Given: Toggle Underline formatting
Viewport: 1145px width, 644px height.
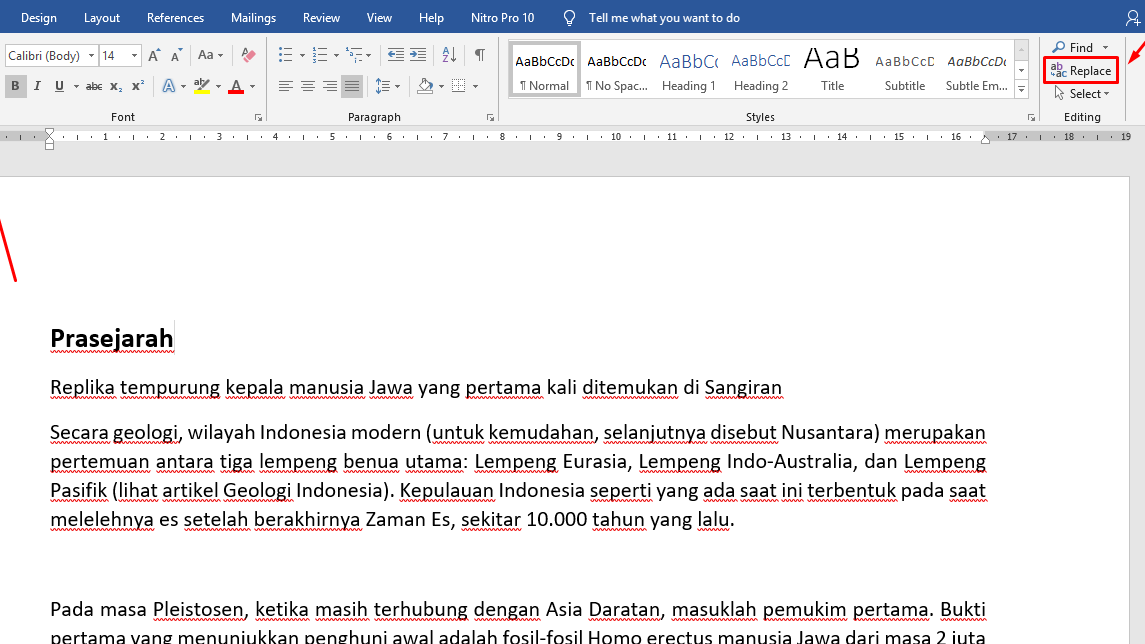Looking at the screenshot, I should 59,86.
